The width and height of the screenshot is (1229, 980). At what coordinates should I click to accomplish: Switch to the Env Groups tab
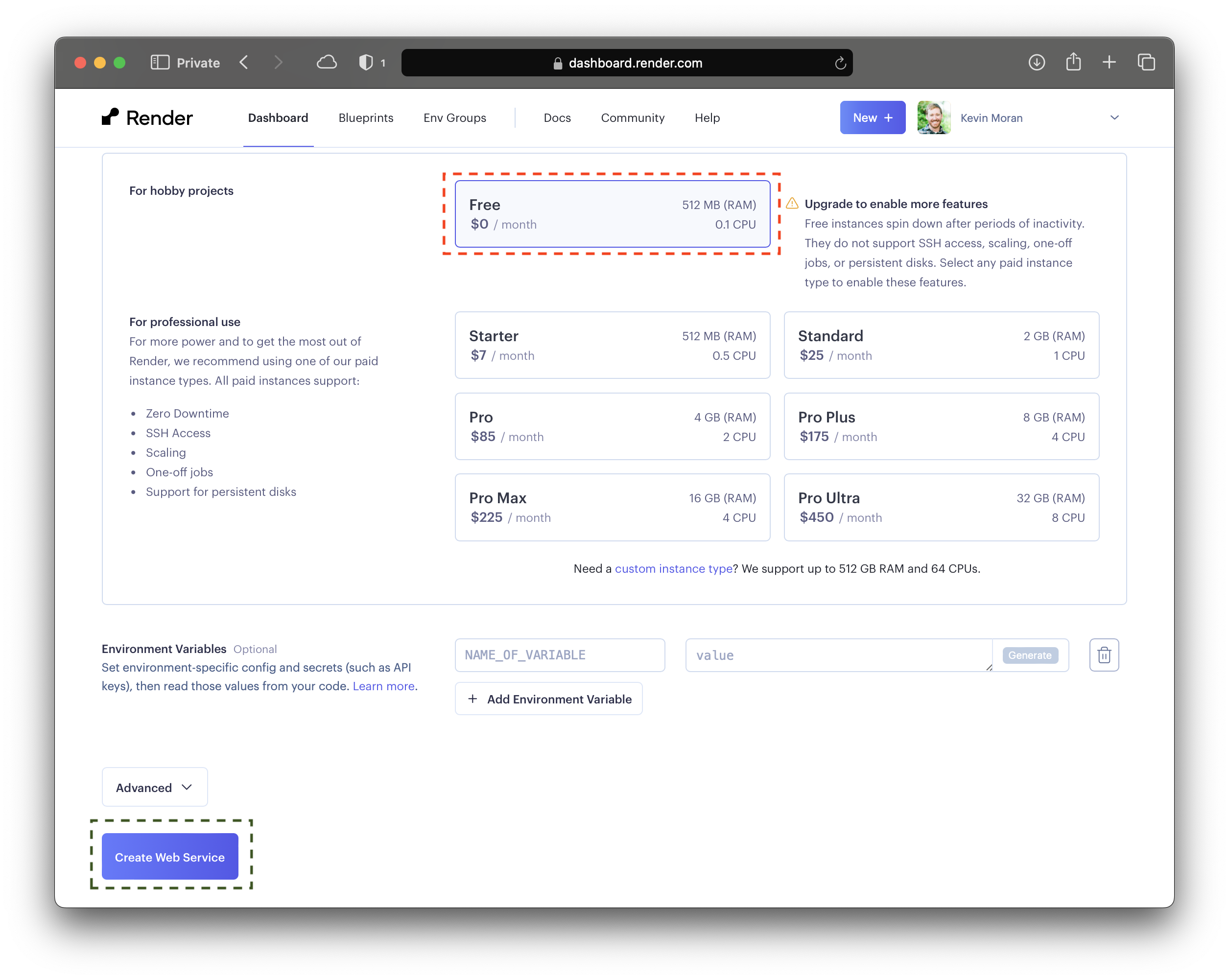coord(454,117)
